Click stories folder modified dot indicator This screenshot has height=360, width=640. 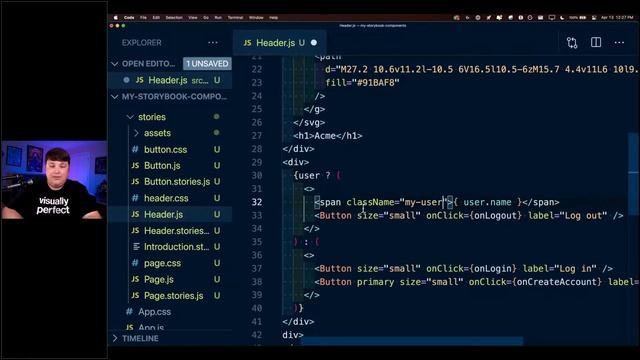tap(217, 117)
